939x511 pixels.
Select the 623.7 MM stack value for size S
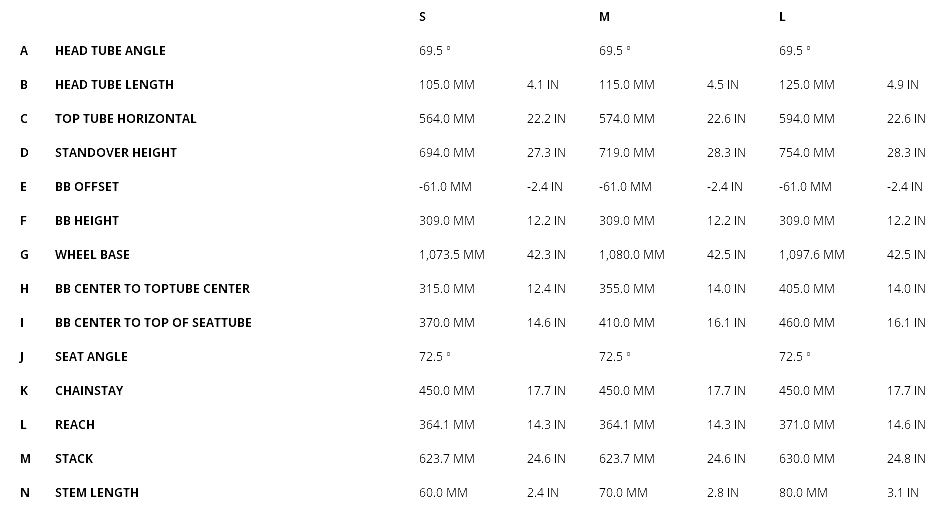click(x=446, y=458)
